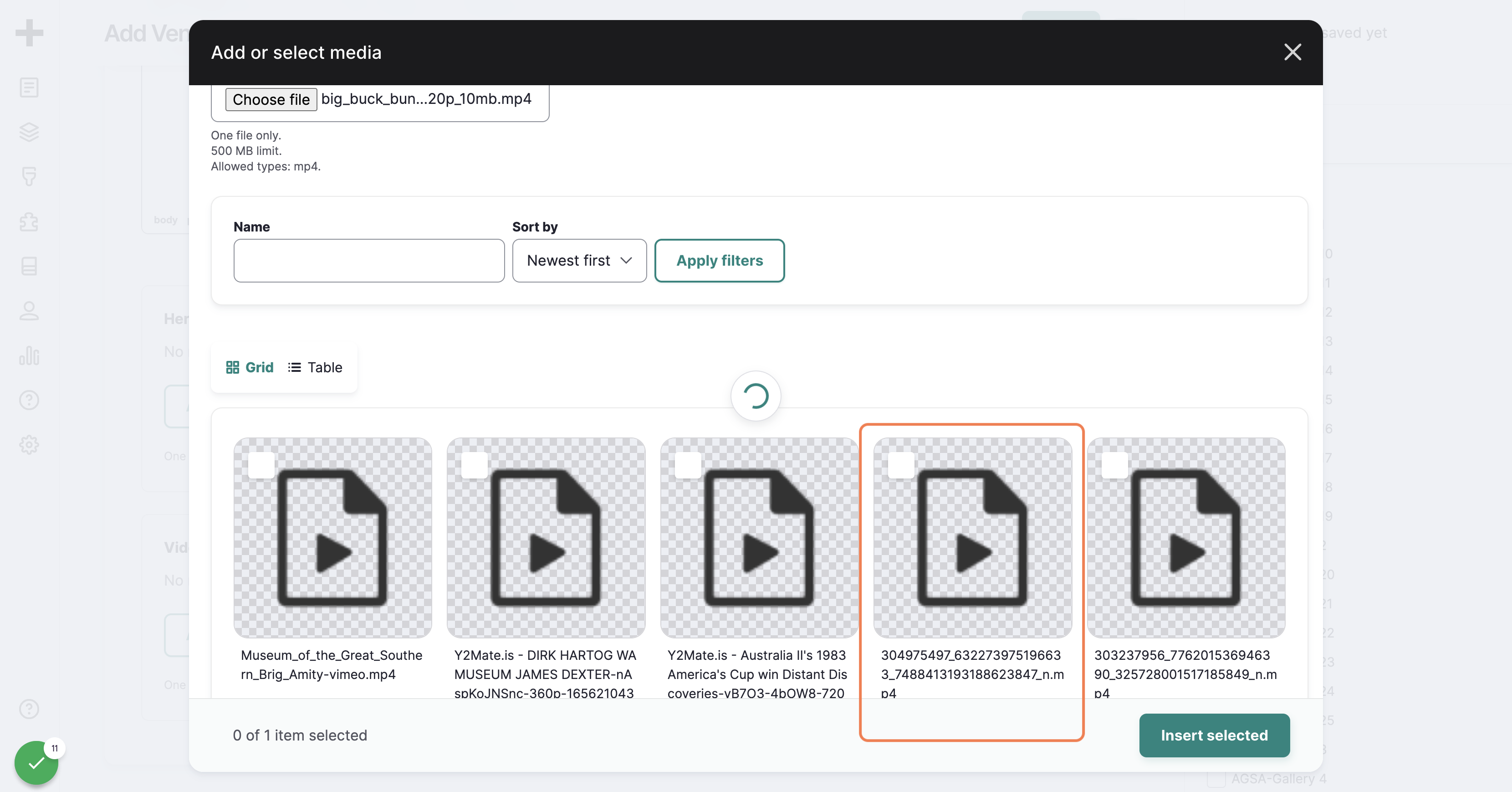Click the Australia II's 1983 America's Cup thumbnail
Viewport: 1512px width, 792px height.
pyautogui.click(x=760, y=538)
